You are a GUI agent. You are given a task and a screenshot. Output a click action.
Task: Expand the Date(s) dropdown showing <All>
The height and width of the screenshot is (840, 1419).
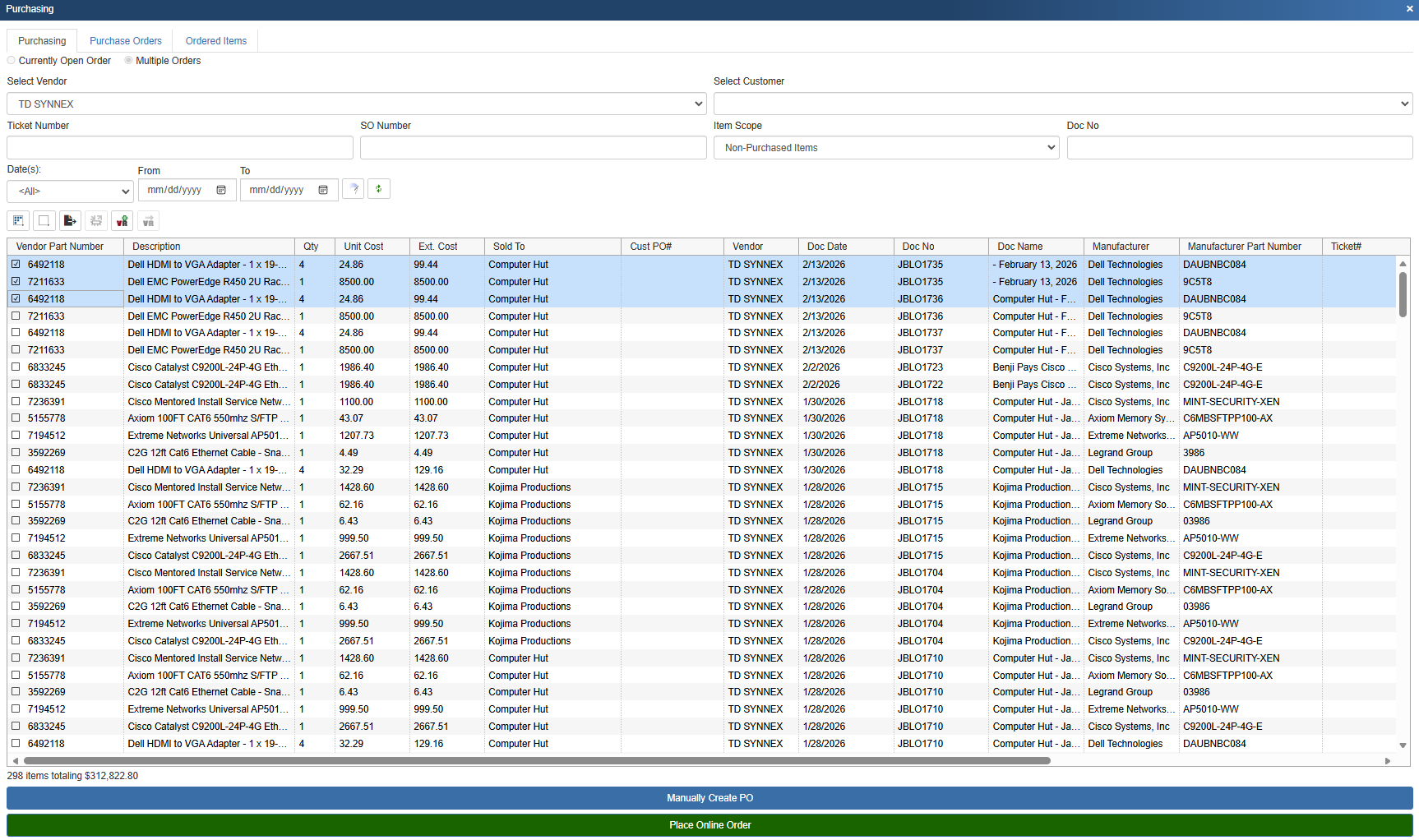[x=70, y=192]
